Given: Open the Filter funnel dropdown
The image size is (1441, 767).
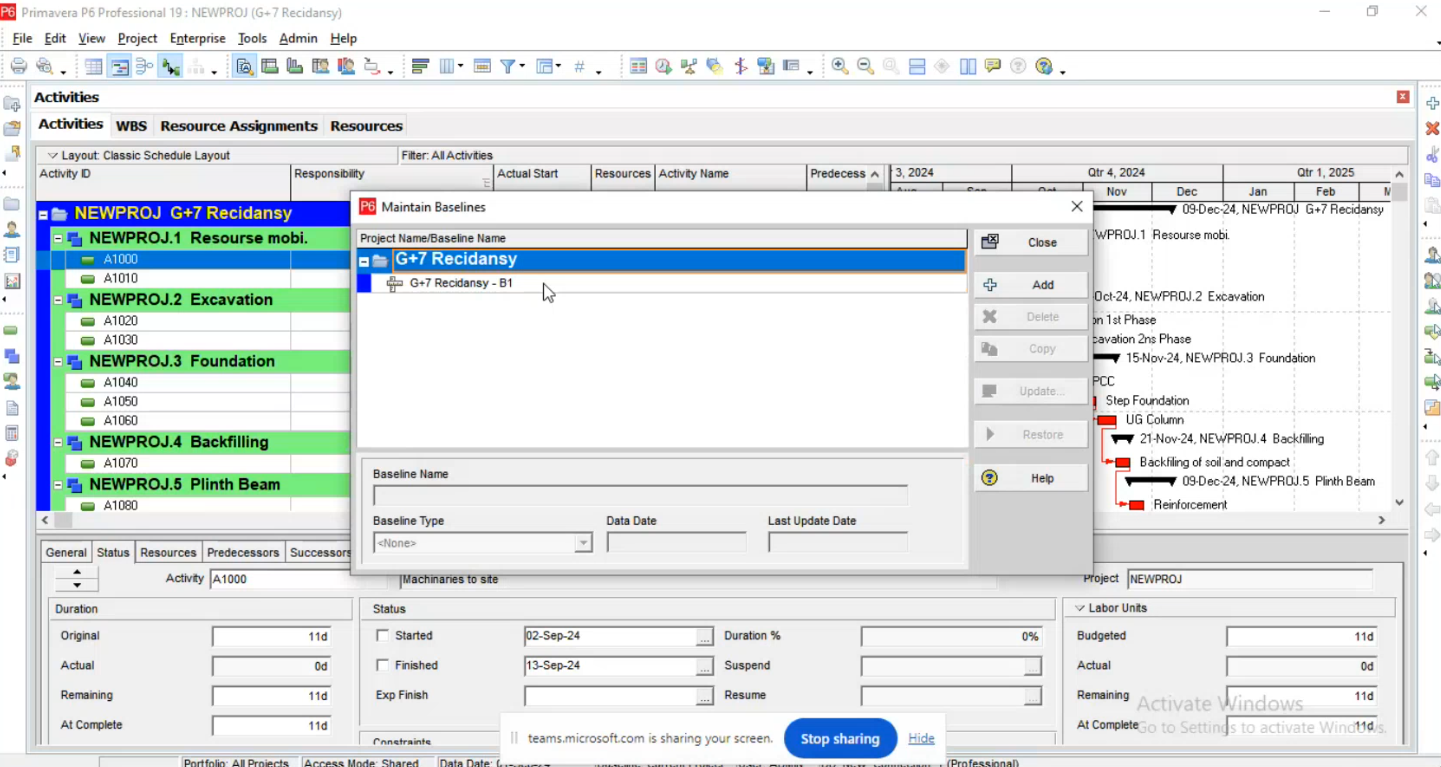Looking at the screenshot, I should [513, 67].
